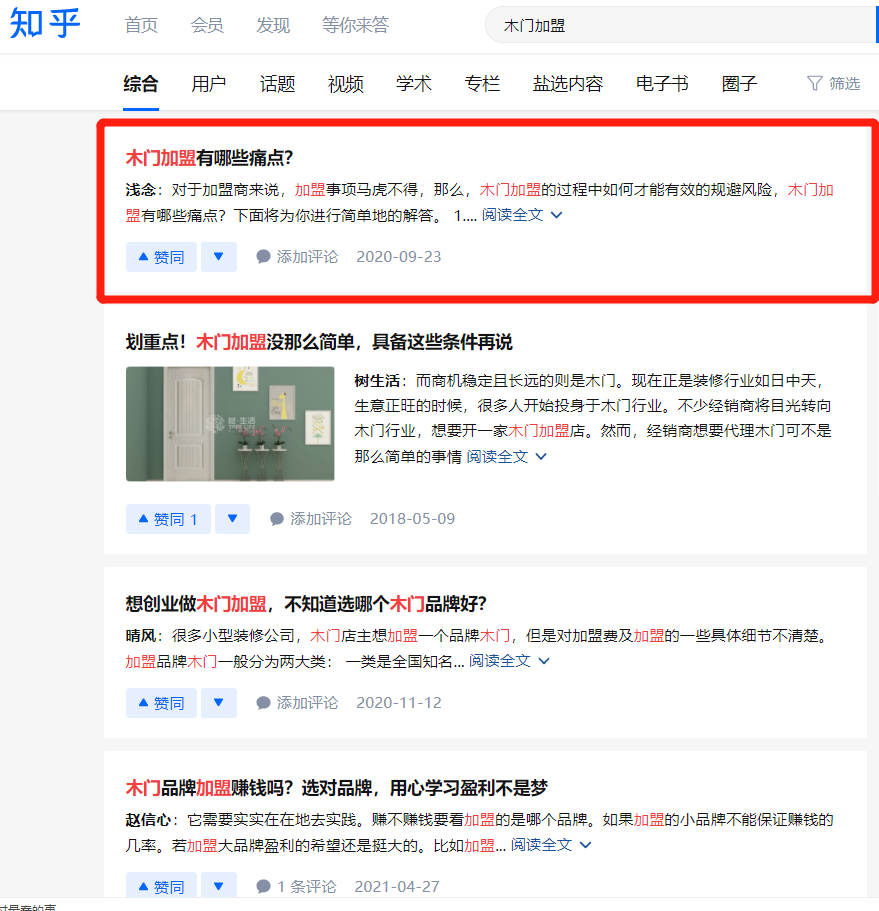The height and width of the screenshot is (911, 879).
Task: Upvote 划重点 article with 赞同 1
Action: [168, 519]
